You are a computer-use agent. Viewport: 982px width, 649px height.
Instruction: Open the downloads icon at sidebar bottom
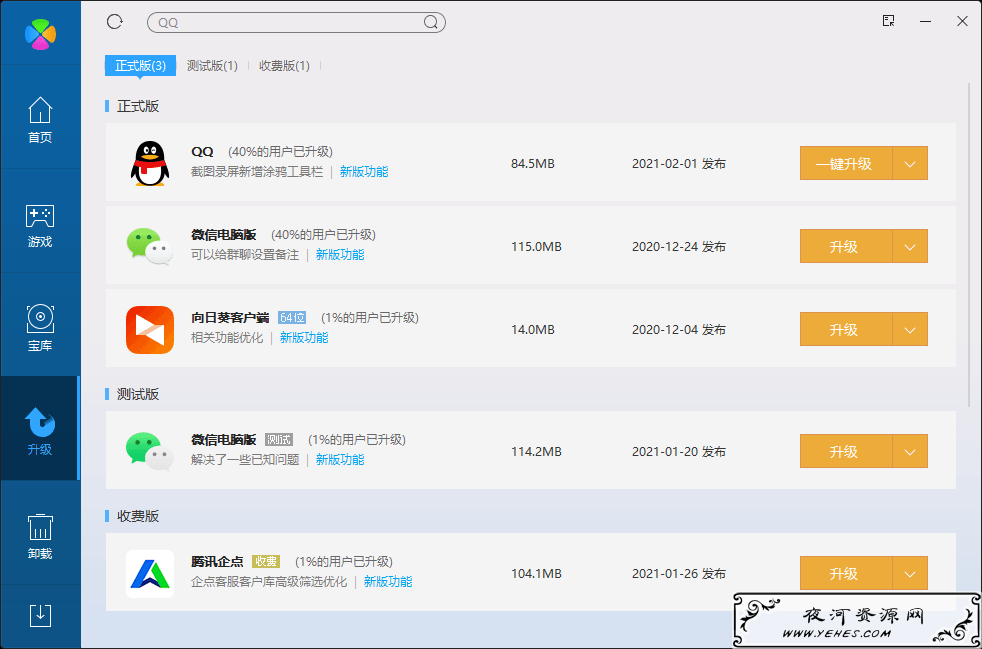[x=40, y=616]
